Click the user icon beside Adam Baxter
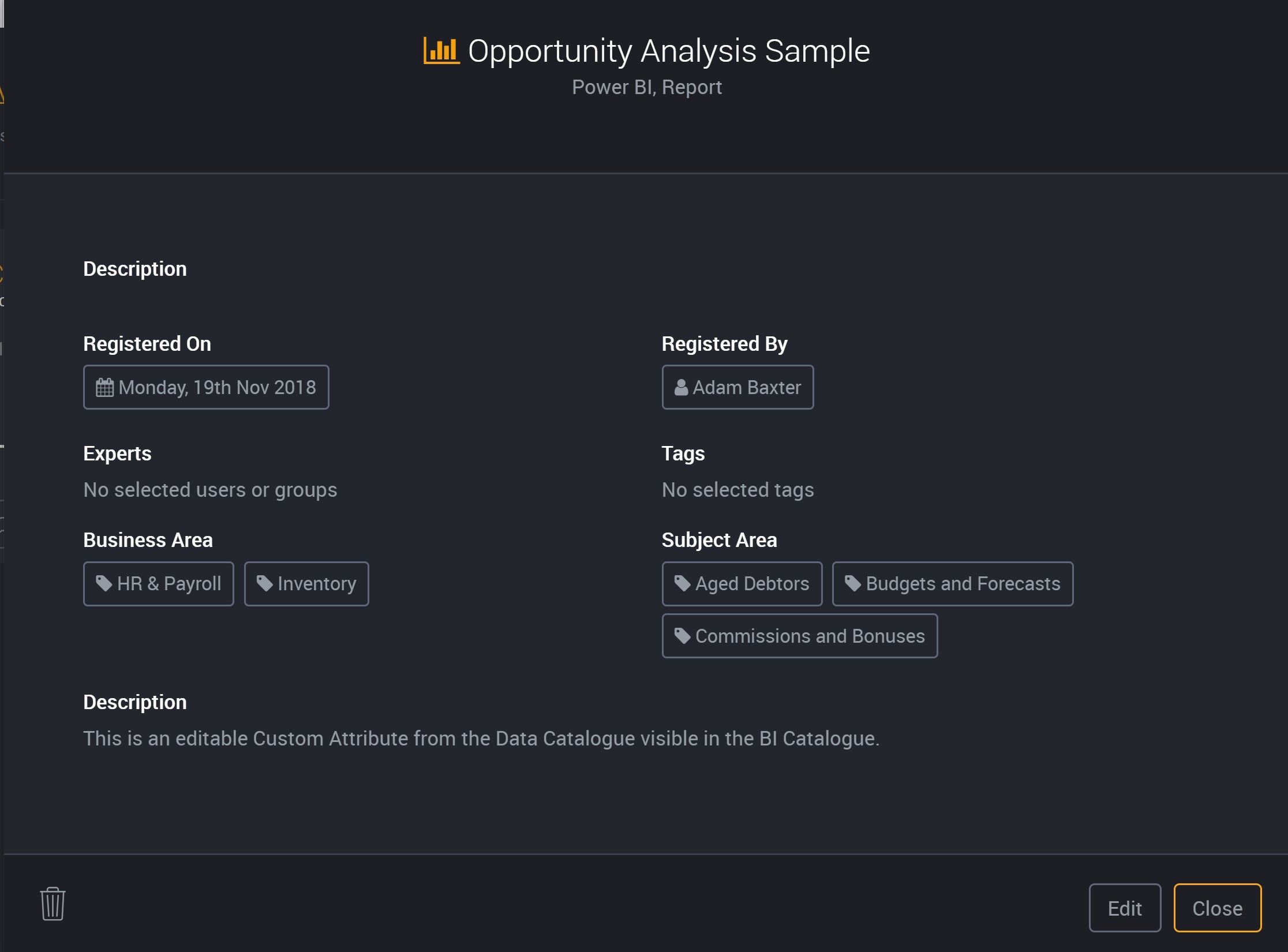The height and width of the screenshot is (952, 1288). click(x=681, y=387)
